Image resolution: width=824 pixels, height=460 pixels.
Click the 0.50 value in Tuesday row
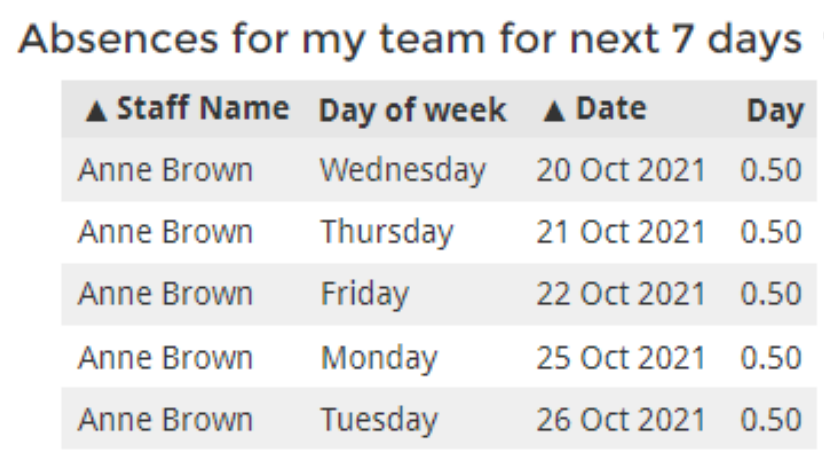click(771, 419)
